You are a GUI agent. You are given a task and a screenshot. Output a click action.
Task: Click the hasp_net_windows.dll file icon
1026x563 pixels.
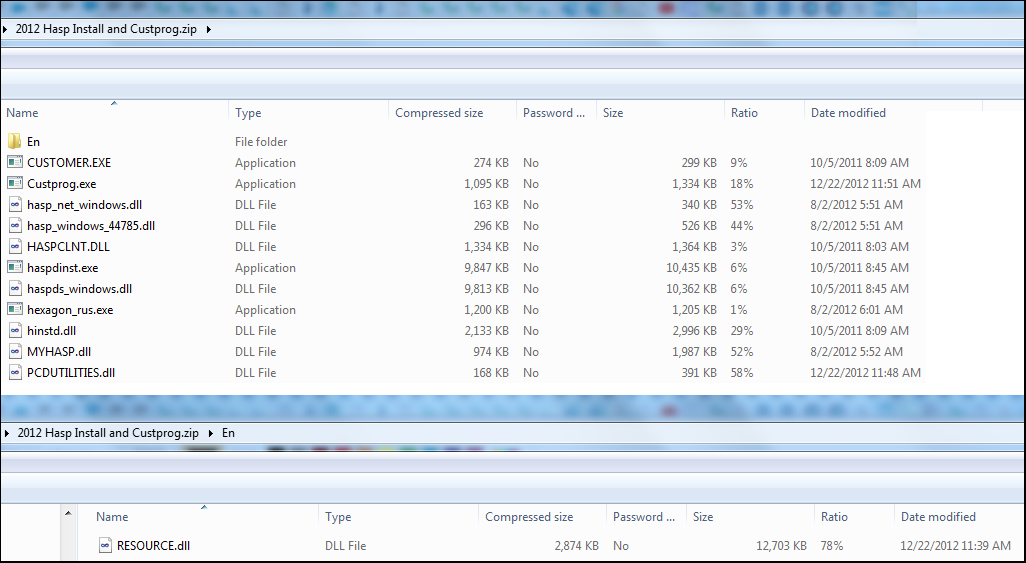tap(14, 204)
